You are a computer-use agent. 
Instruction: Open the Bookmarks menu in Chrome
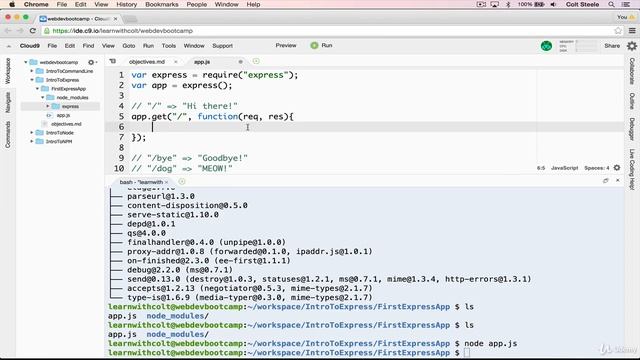click(x=162, y=4)
